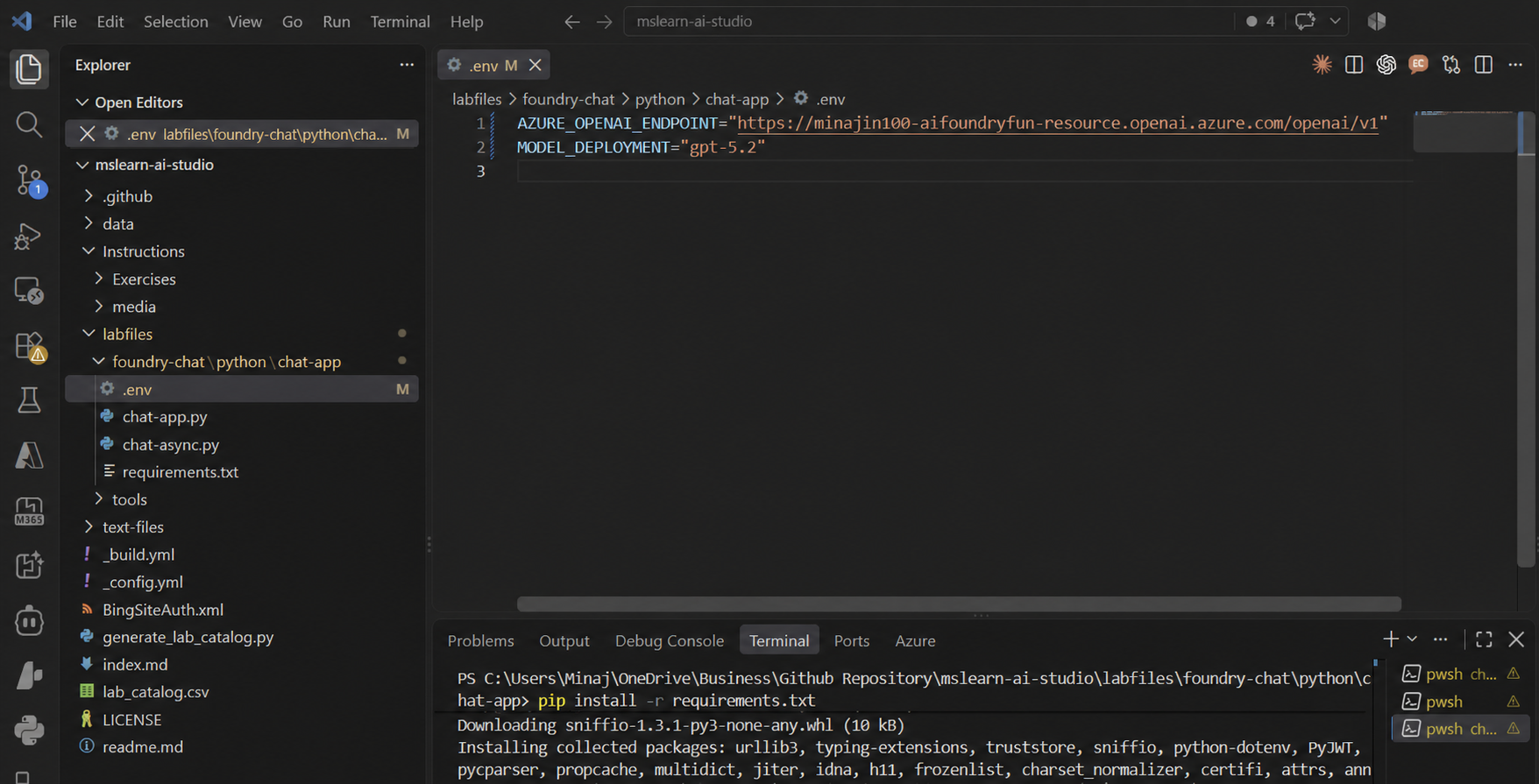Go back with the left arrow
1539x784 pixels.
(572, 22)
